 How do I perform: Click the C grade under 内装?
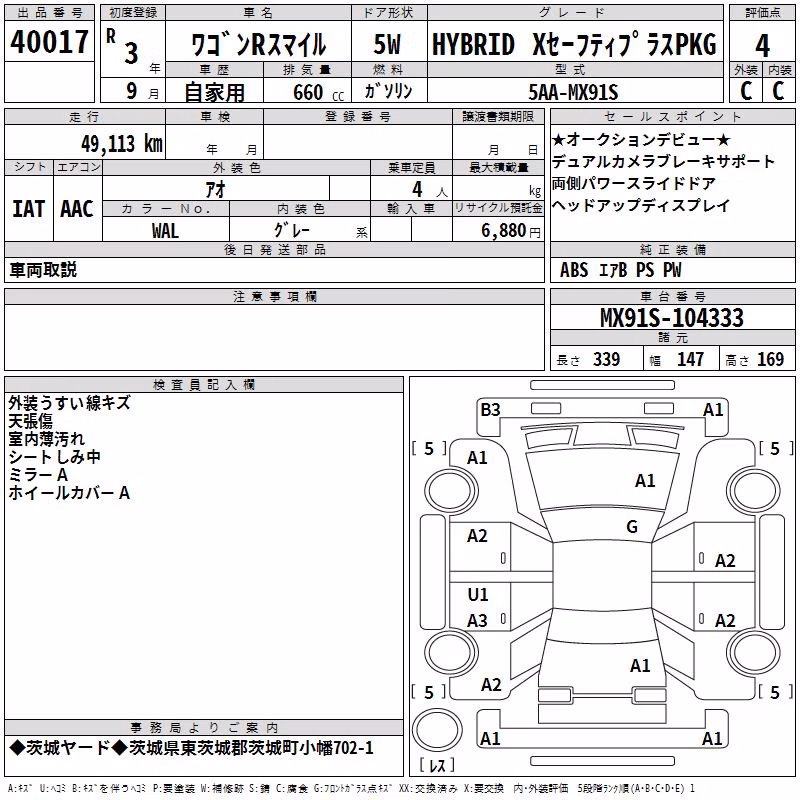pyautogui.click(x=778, y=91)
